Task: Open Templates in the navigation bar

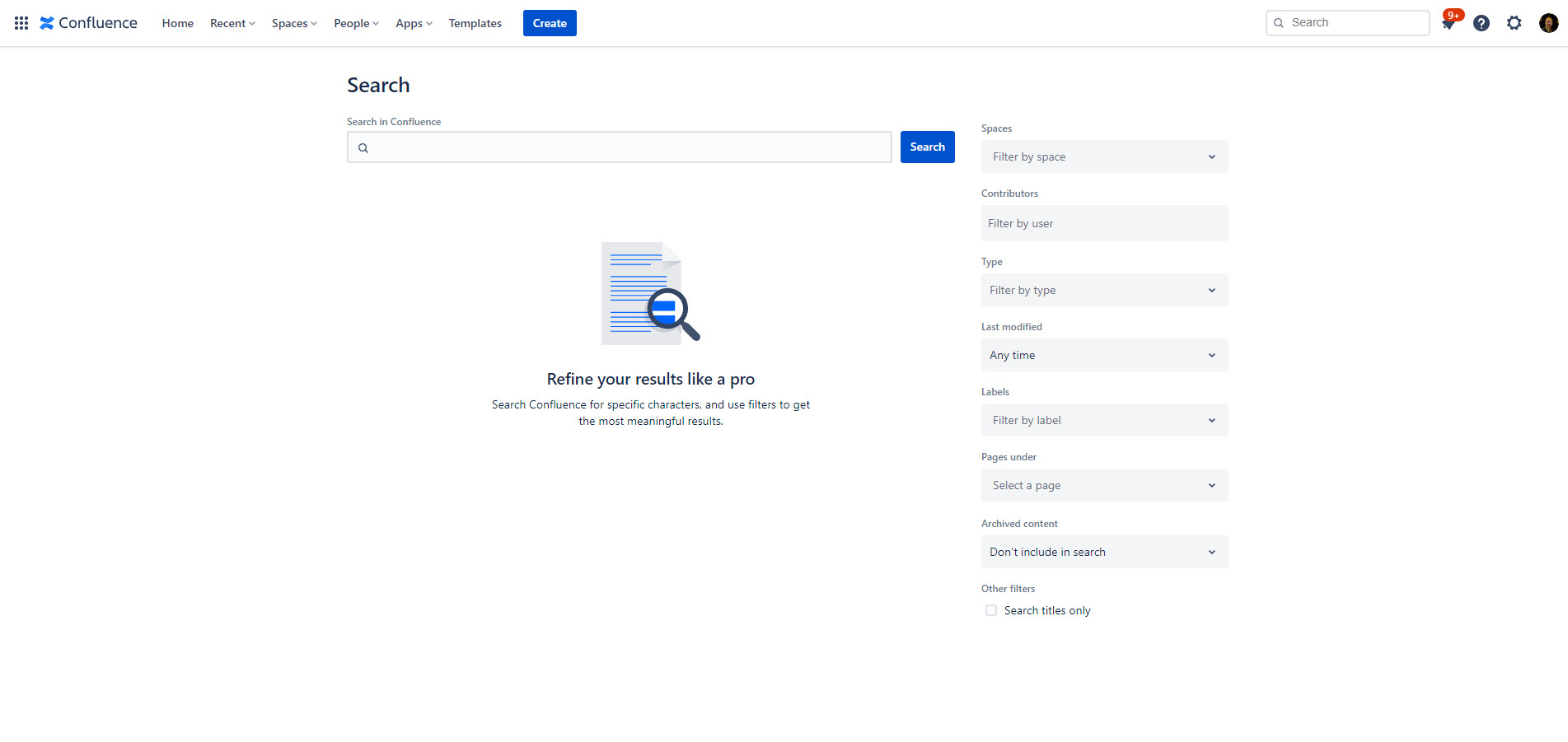Action: (x=475, y=23)
